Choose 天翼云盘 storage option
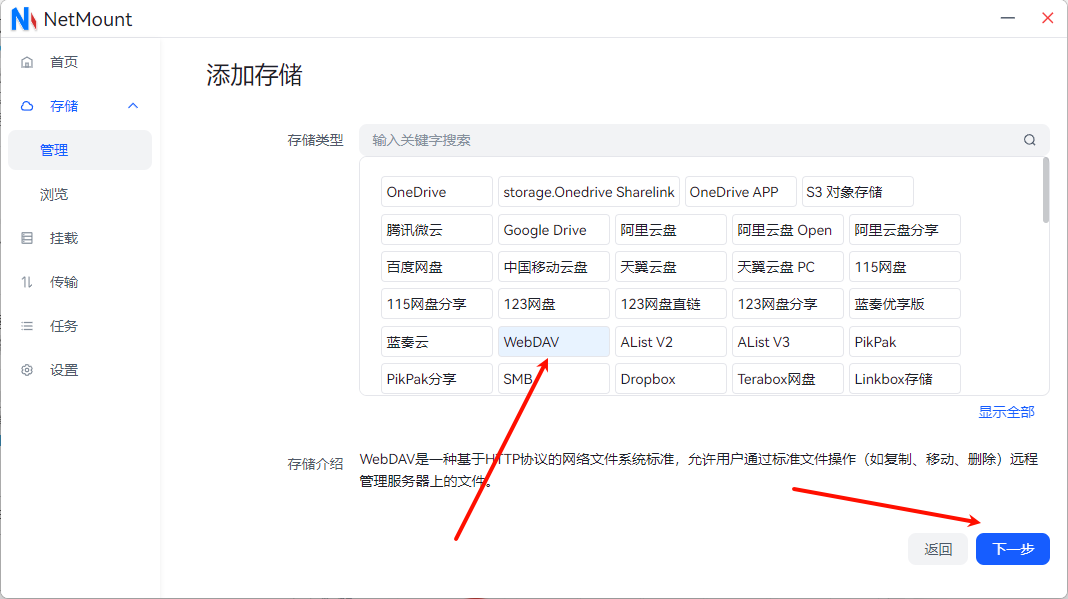This screenshot has height=599, width=1068. pyautogui.click(x=671, y=266)
